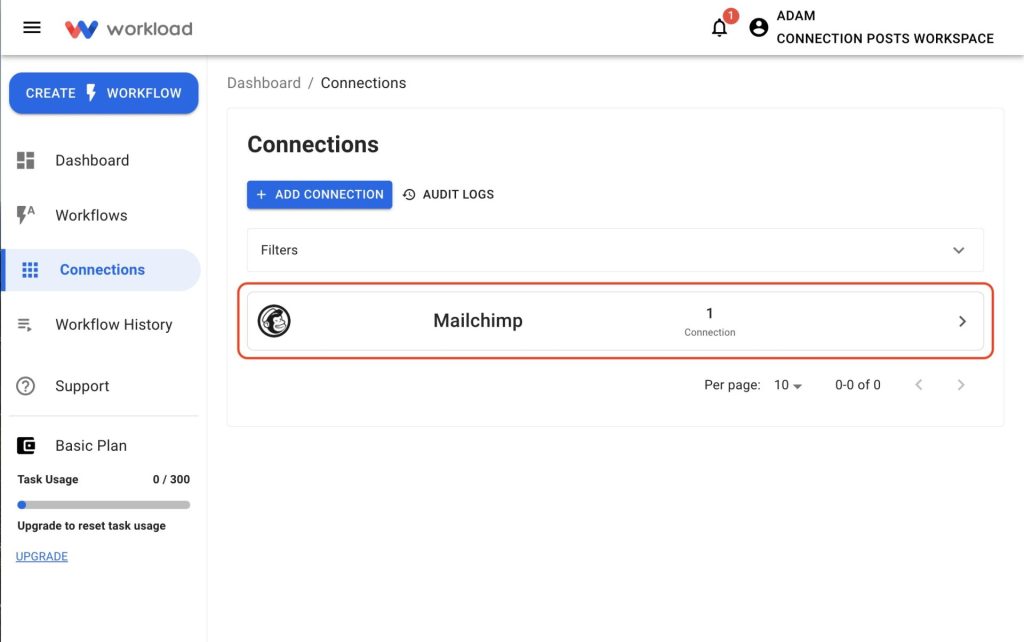Go to the Dashboard menu item
Image resolution: width=1024 pixels, height=642 pixels.
coord(92,161)
